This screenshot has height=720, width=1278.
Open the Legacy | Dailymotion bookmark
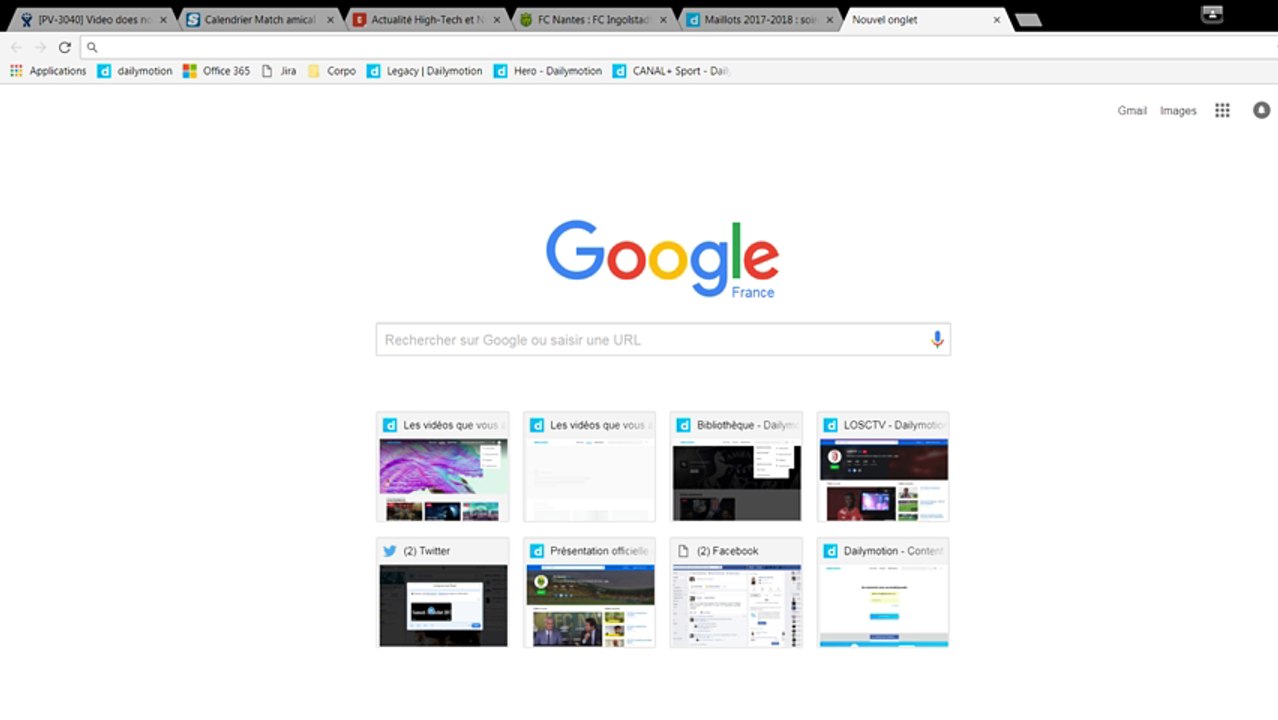pos(425,71)
